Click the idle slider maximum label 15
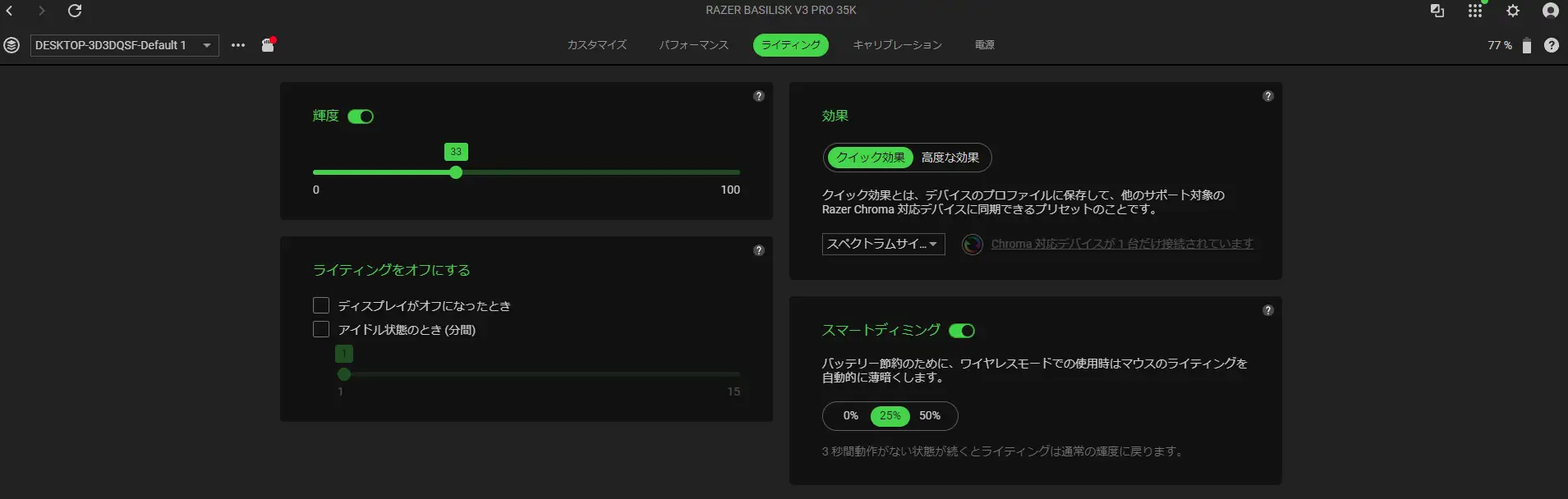 [733, 391]
